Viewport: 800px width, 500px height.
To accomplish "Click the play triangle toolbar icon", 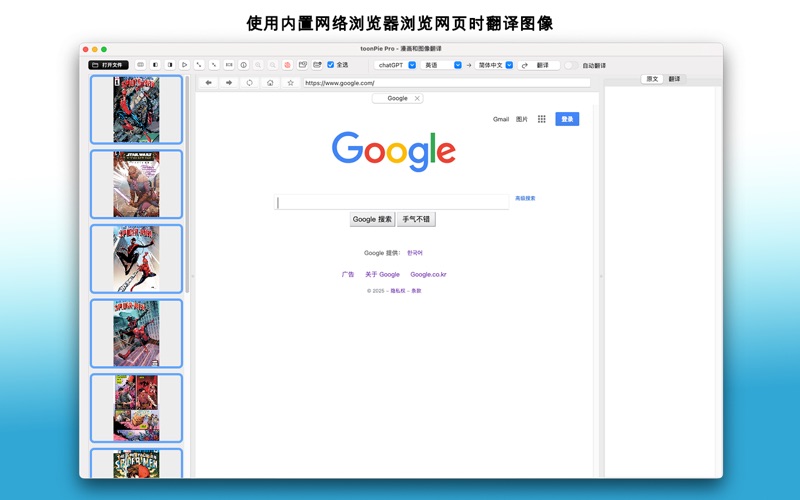I will [x=185, y=65].
